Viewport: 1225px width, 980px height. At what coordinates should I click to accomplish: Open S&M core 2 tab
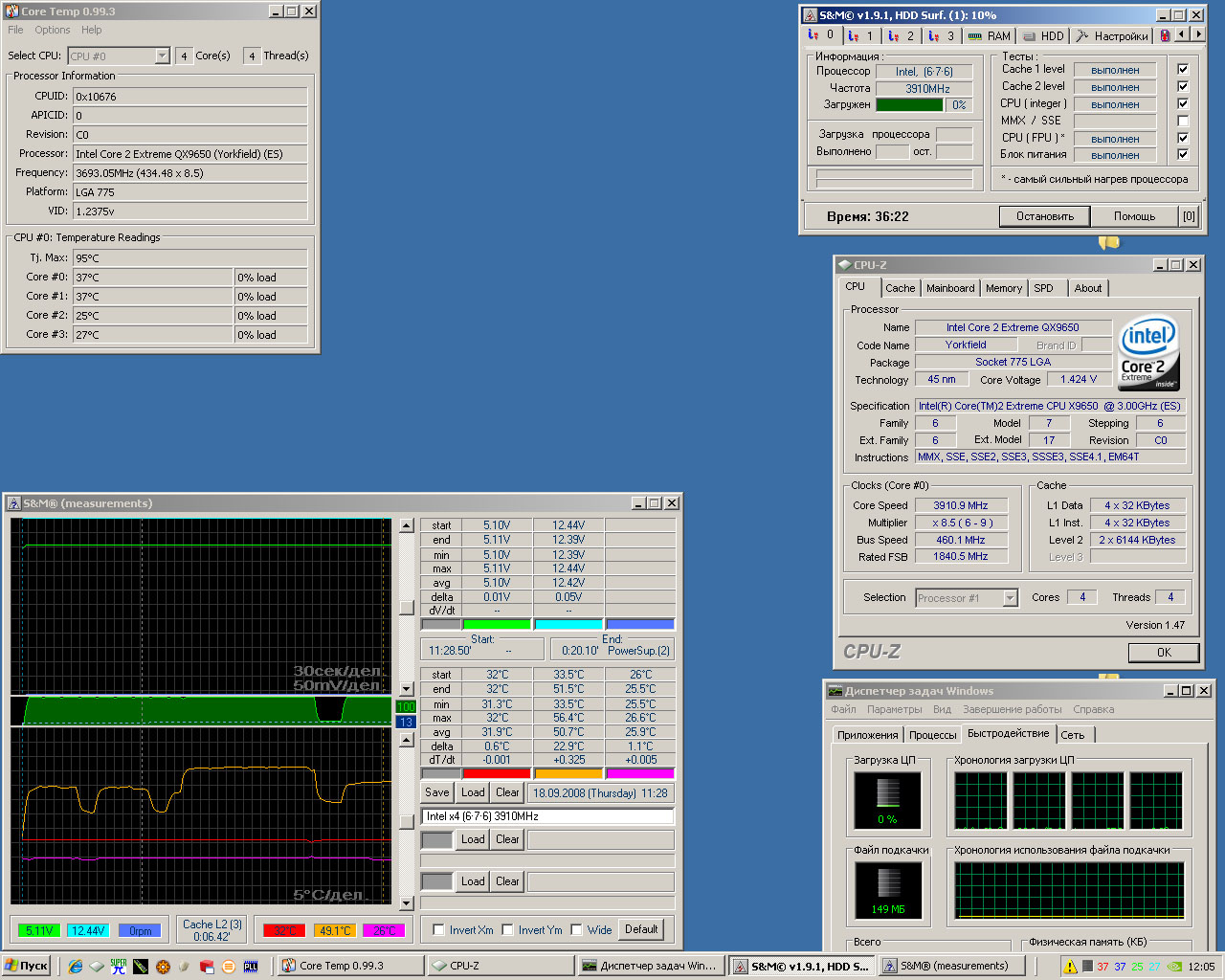click(x=902, y=35)
